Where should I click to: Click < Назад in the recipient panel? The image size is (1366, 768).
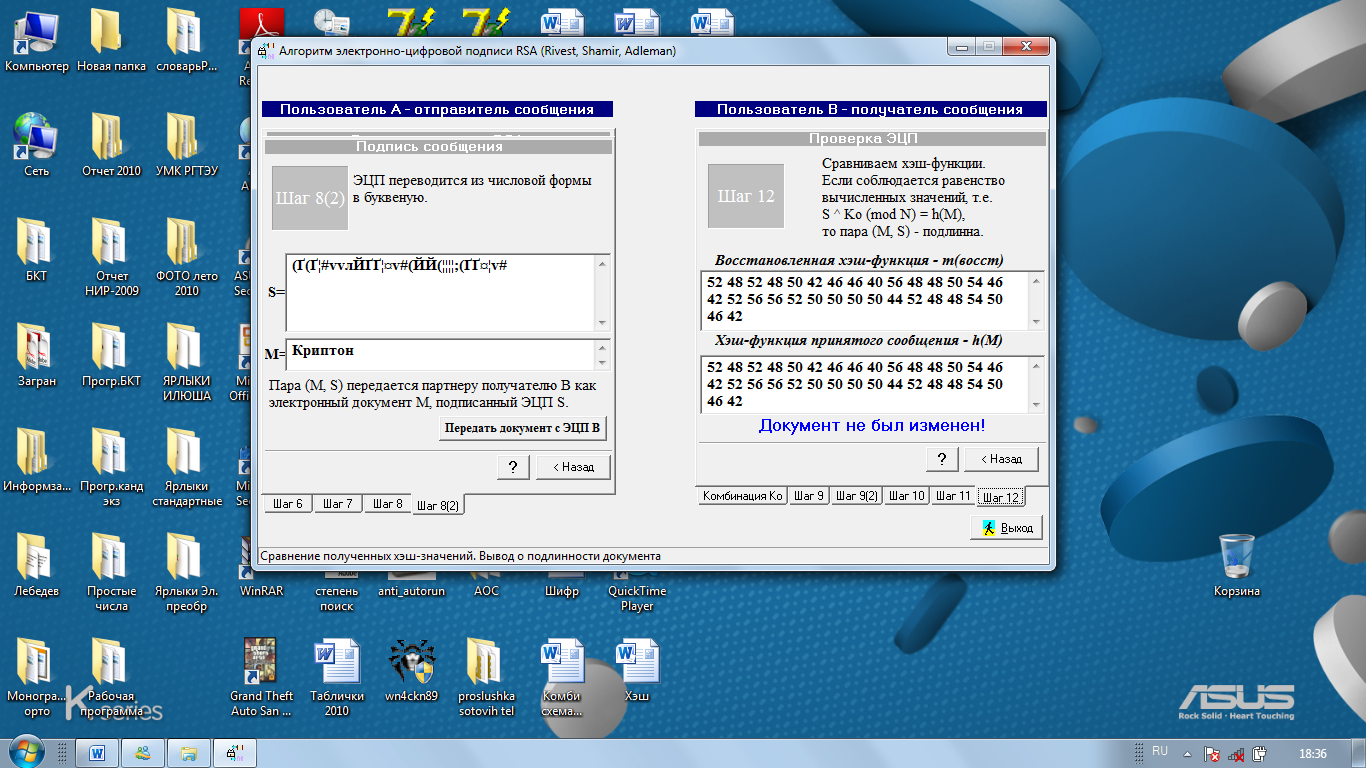[1001, 459]
